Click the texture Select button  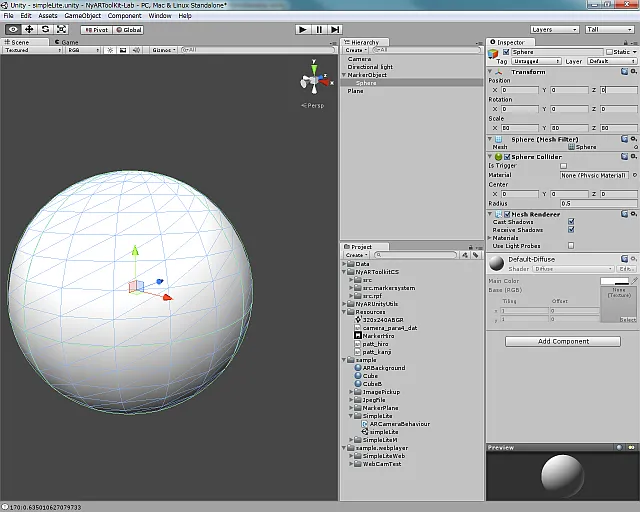point(627,319)
